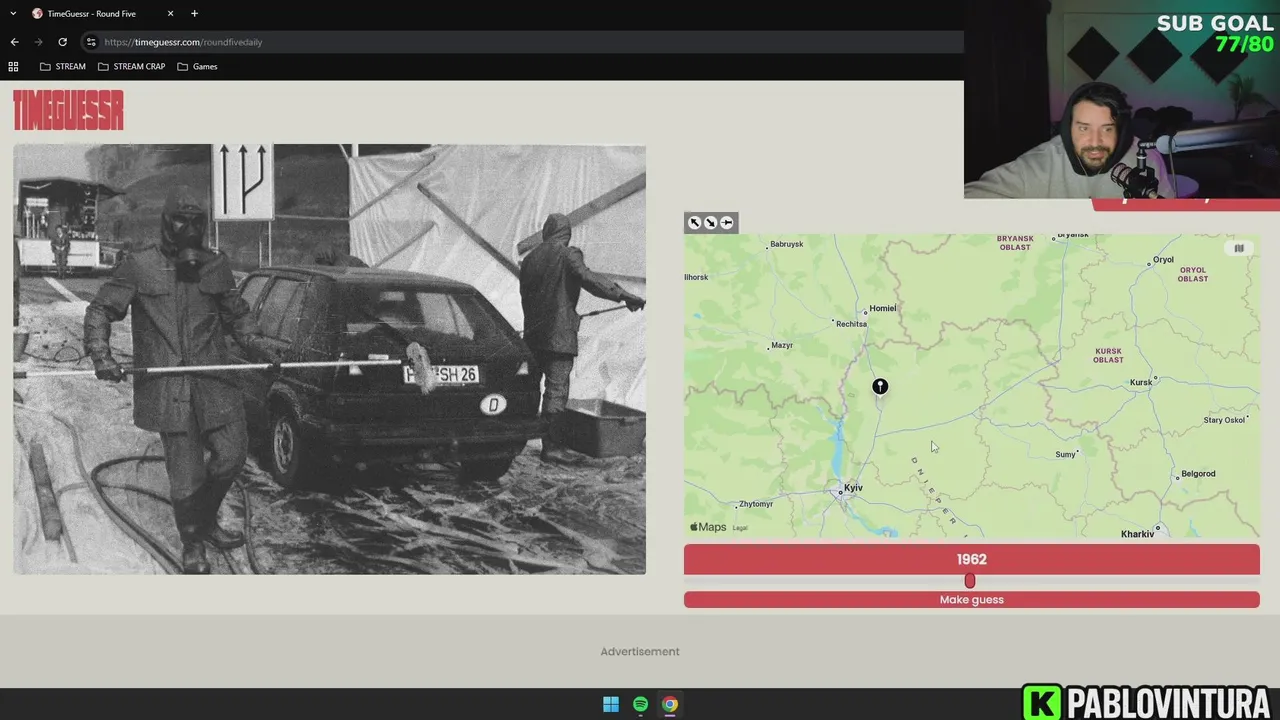
Task: Close the TimeGuessr - Round Five tab
Action: tap(170, 13)
